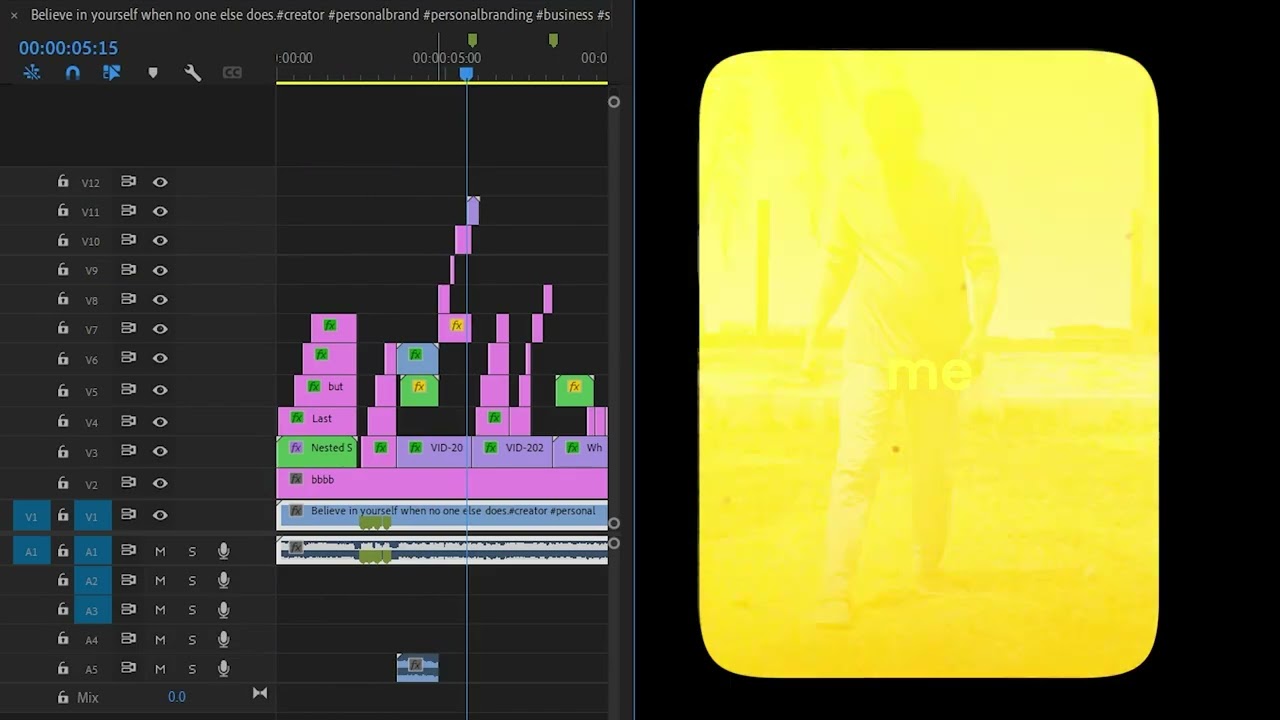Lock the V12 video track

[63, 182]
